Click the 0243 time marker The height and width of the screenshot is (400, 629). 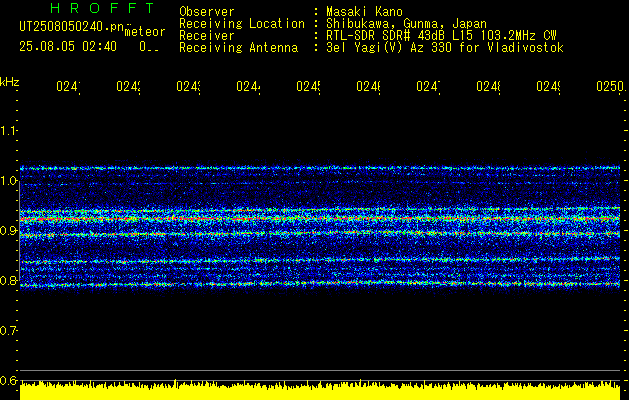coord(188,86)
